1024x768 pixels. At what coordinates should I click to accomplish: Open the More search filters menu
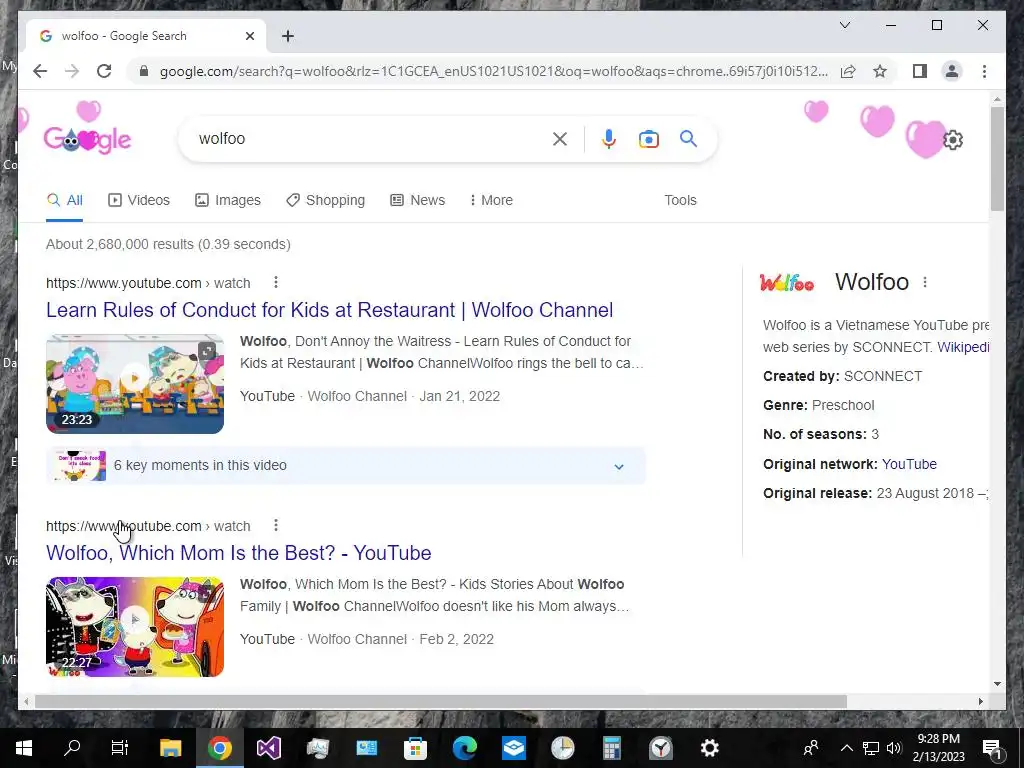pos(491,200)
